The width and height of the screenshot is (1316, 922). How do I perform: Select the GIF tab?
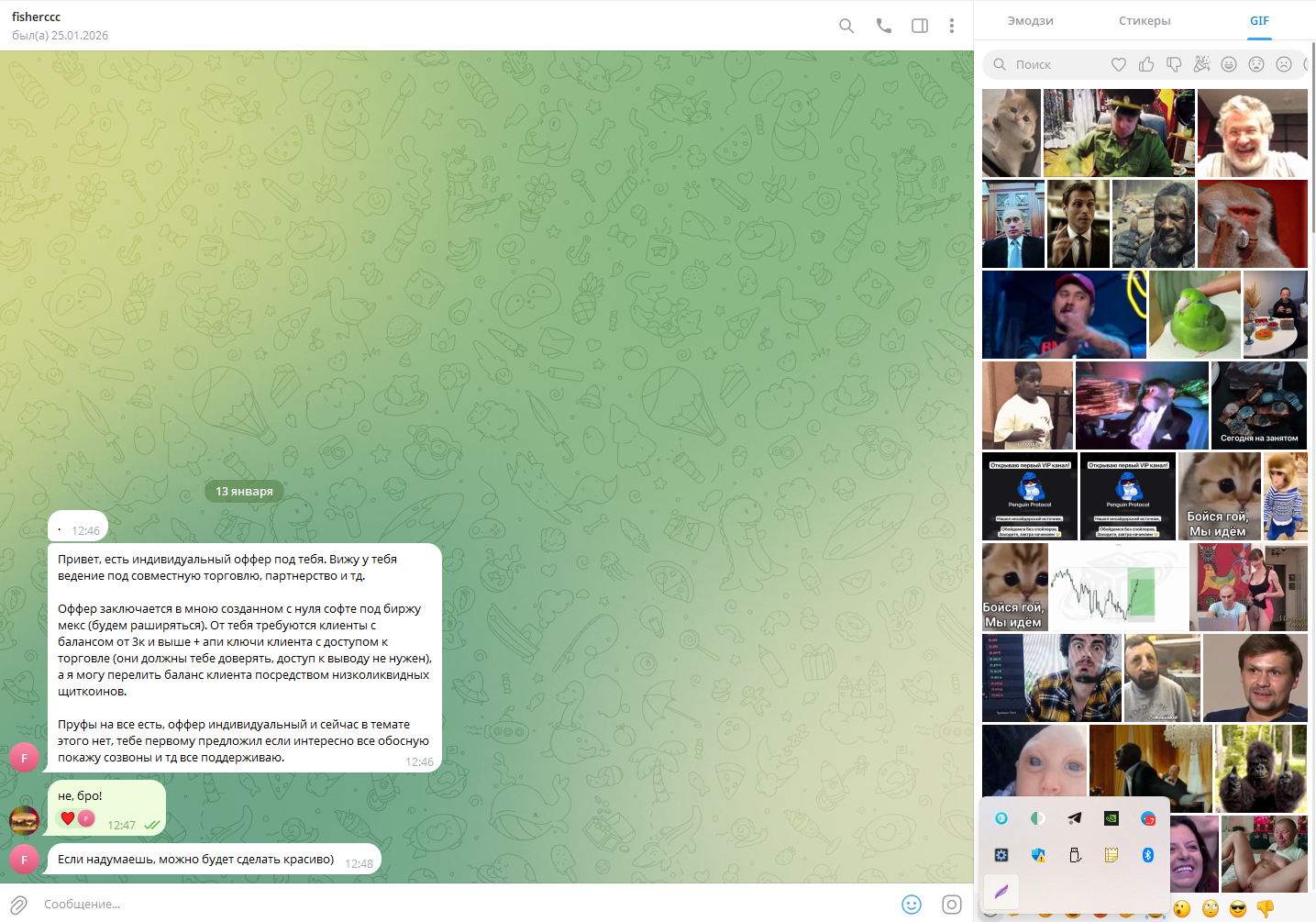pos(1259,21)
